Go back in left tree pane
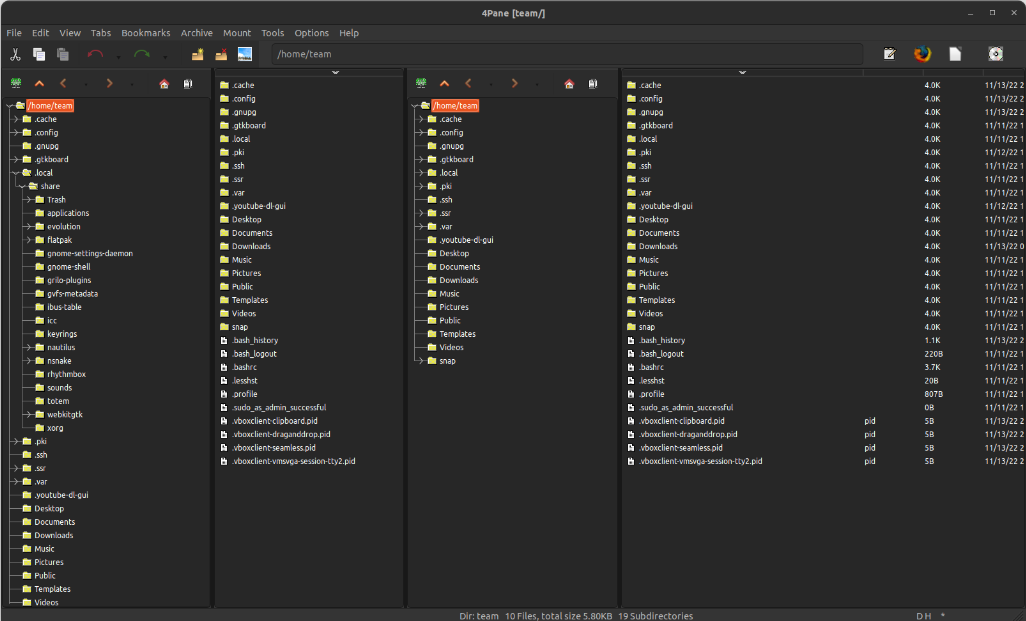Screen dimensions: 1026x621 63,83
